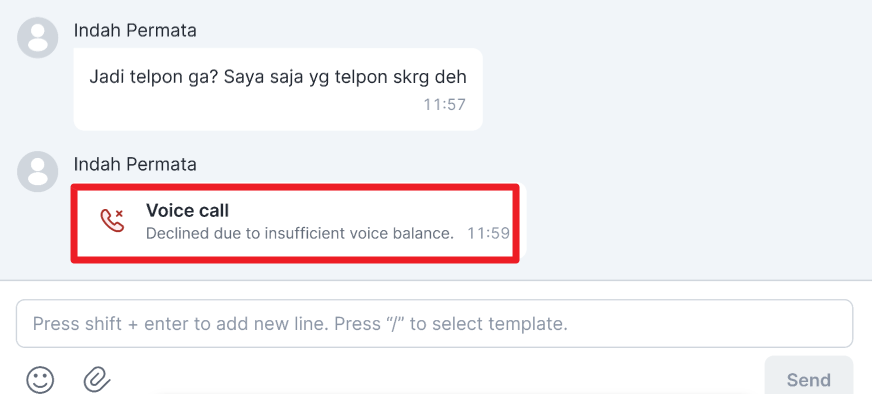This screenshot has width=872, height=394.
Task: Focus the message input field
Action: (x=434, y=323)
